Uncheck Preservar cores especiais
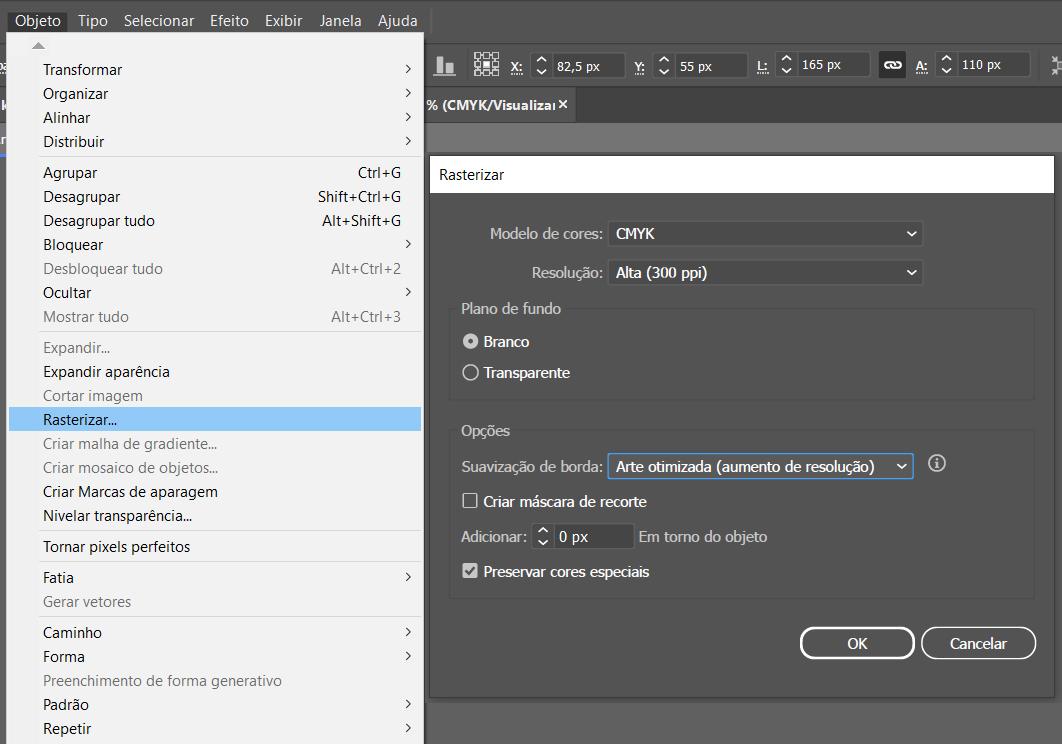1062x744 pixels. 470,572
